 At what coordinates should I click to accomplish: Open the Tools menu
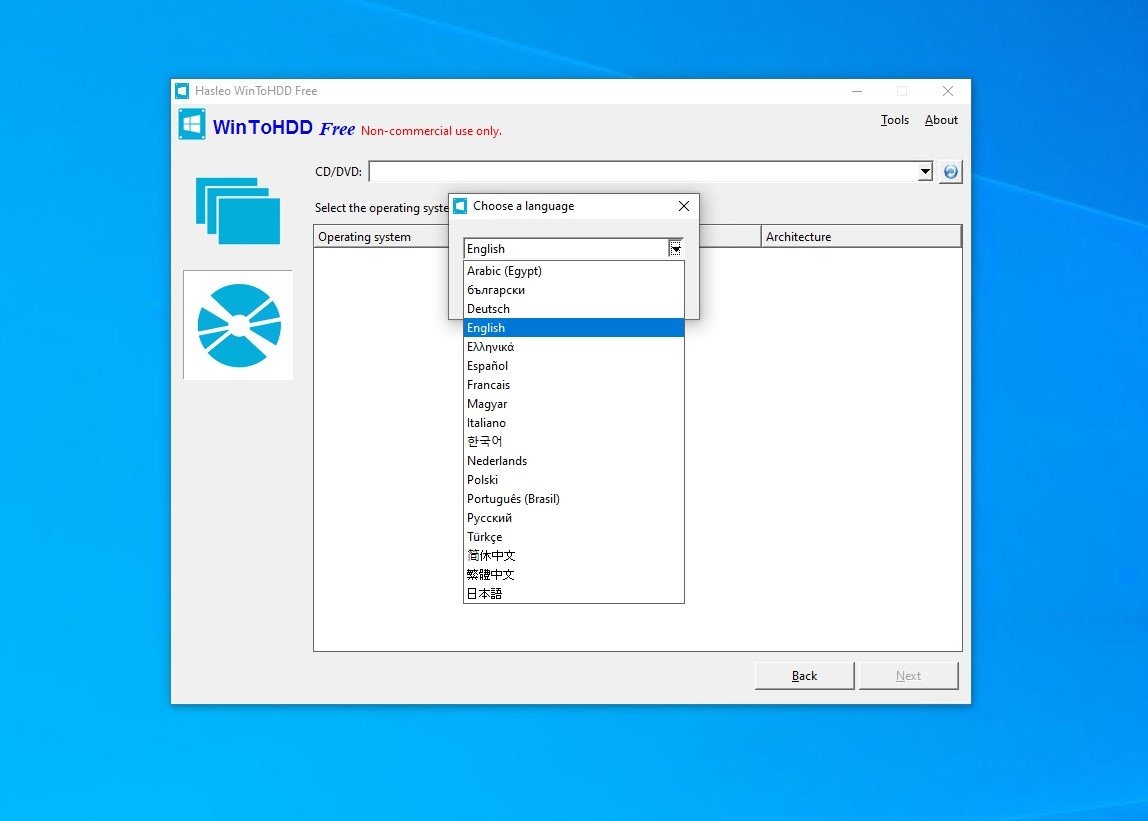[895, 120]
